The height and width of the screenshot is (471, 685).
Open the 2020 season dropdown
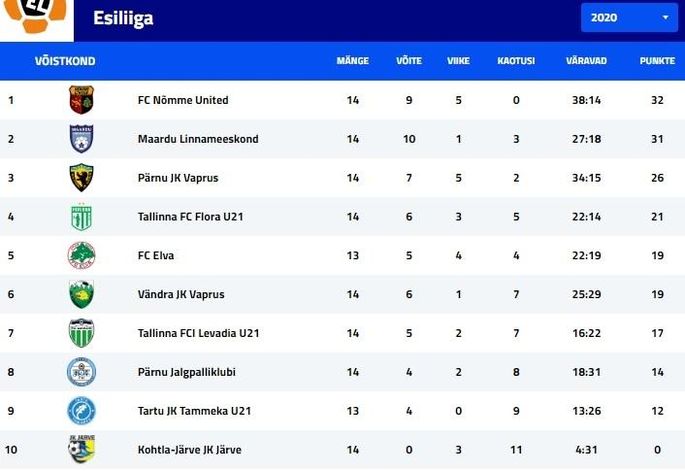pos(629,17)
